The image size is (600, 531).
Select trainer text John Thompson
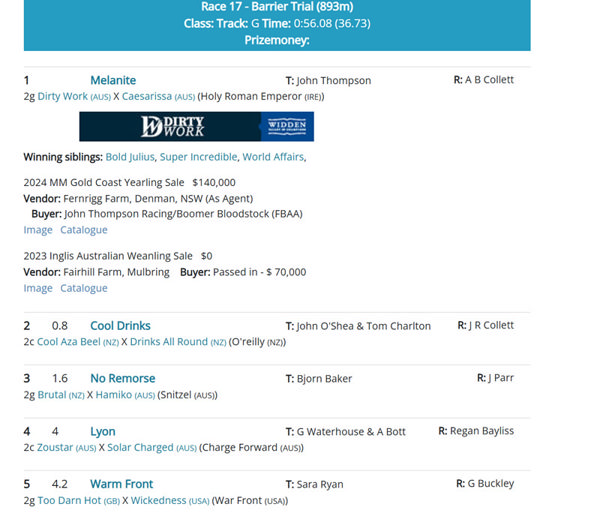[x=334, y=81]
